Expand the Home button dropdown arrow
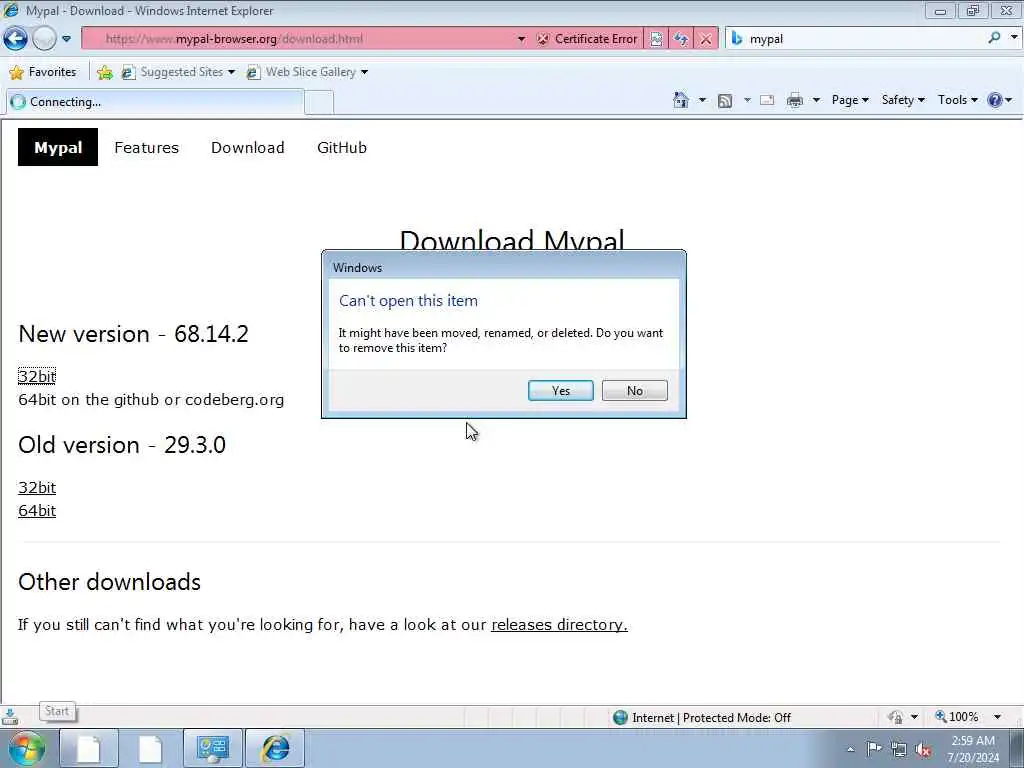 [x=702, y=100]
